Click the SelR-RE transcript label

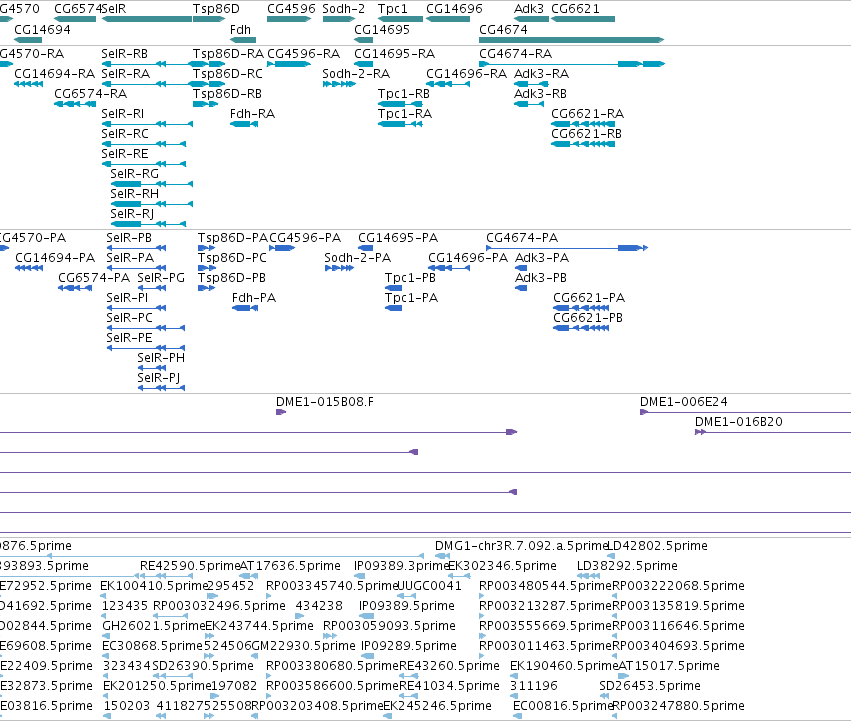click(x=125, y=154)
